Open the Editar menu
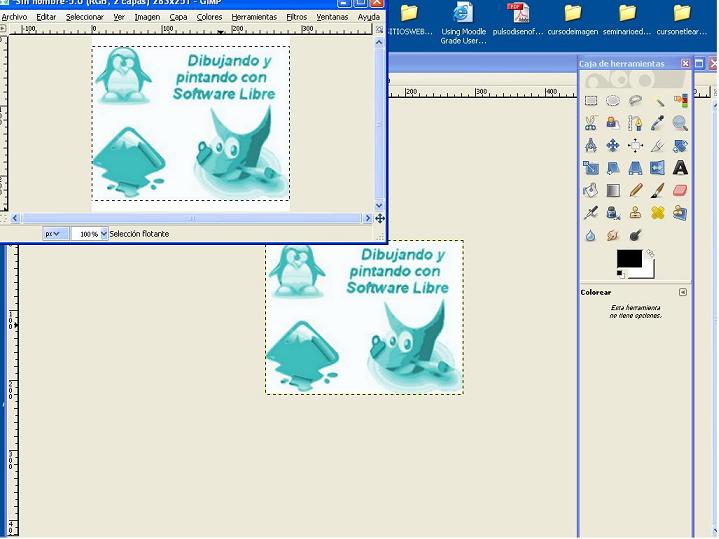The width and height of the screenshot is (719, 539). pyautogui.click(x=46, y=17)
